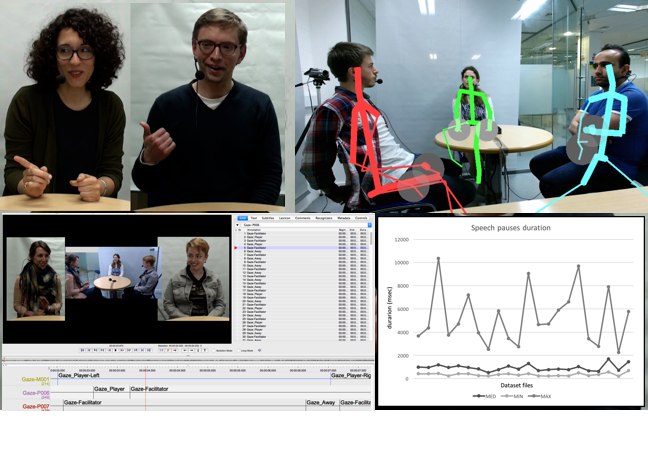The height and width of the screenshot is (473, 648).
Task: Select the Gaze-P006 tier label
Action: click(x=36, y=393)
